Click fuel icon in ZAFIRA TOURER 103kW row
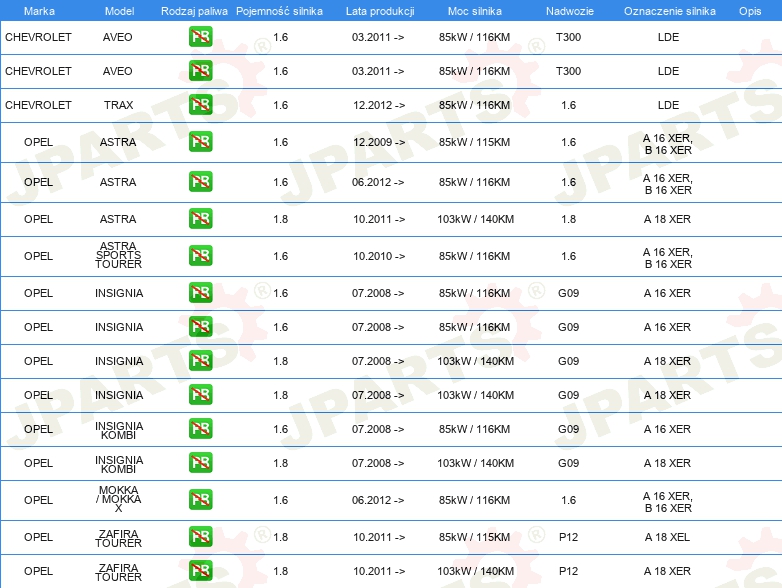Viewport: 782px width, 588px height. pyautogui.click(x=200, y=571)
